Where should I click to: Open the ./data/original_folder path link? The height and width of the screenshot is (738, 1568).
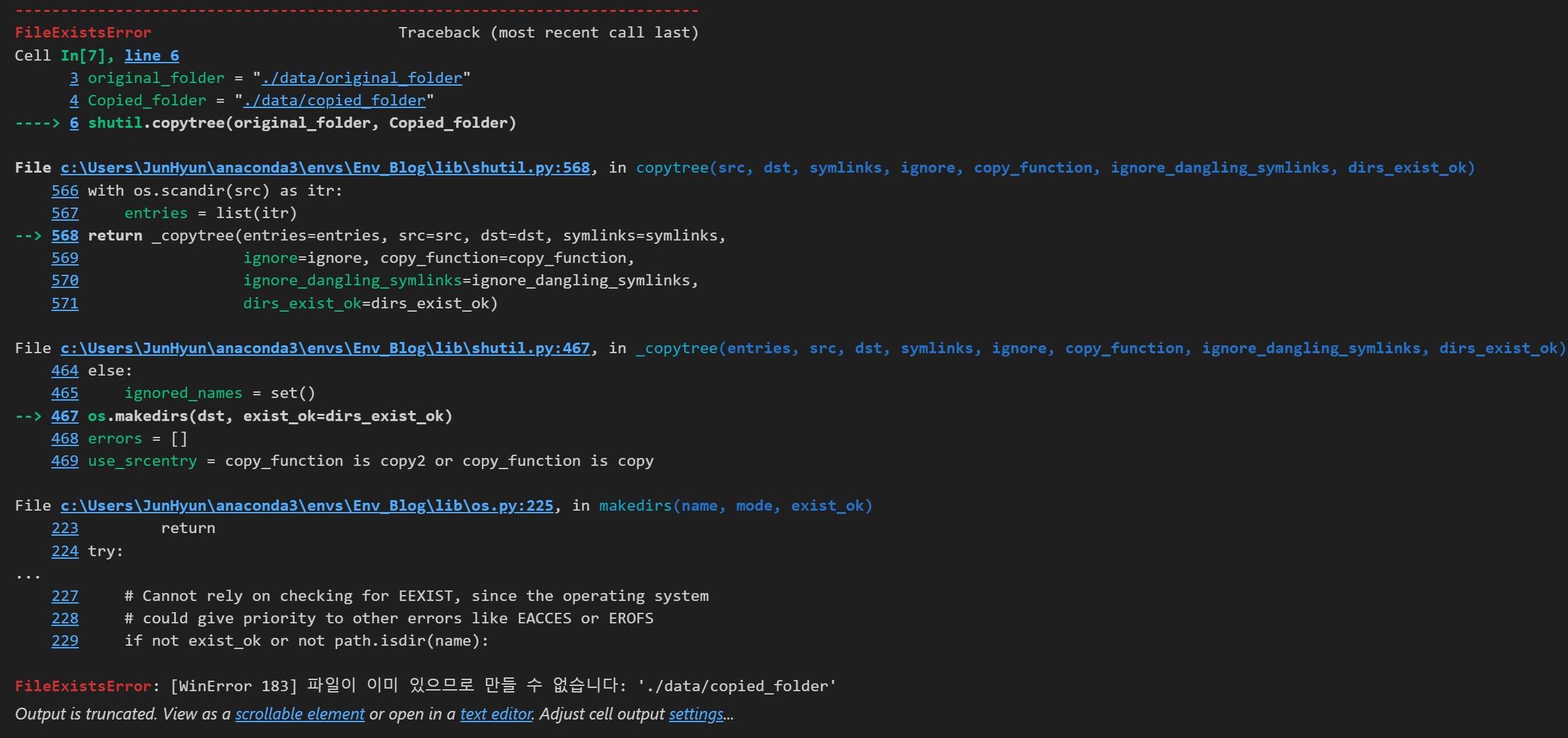(362, 78)
